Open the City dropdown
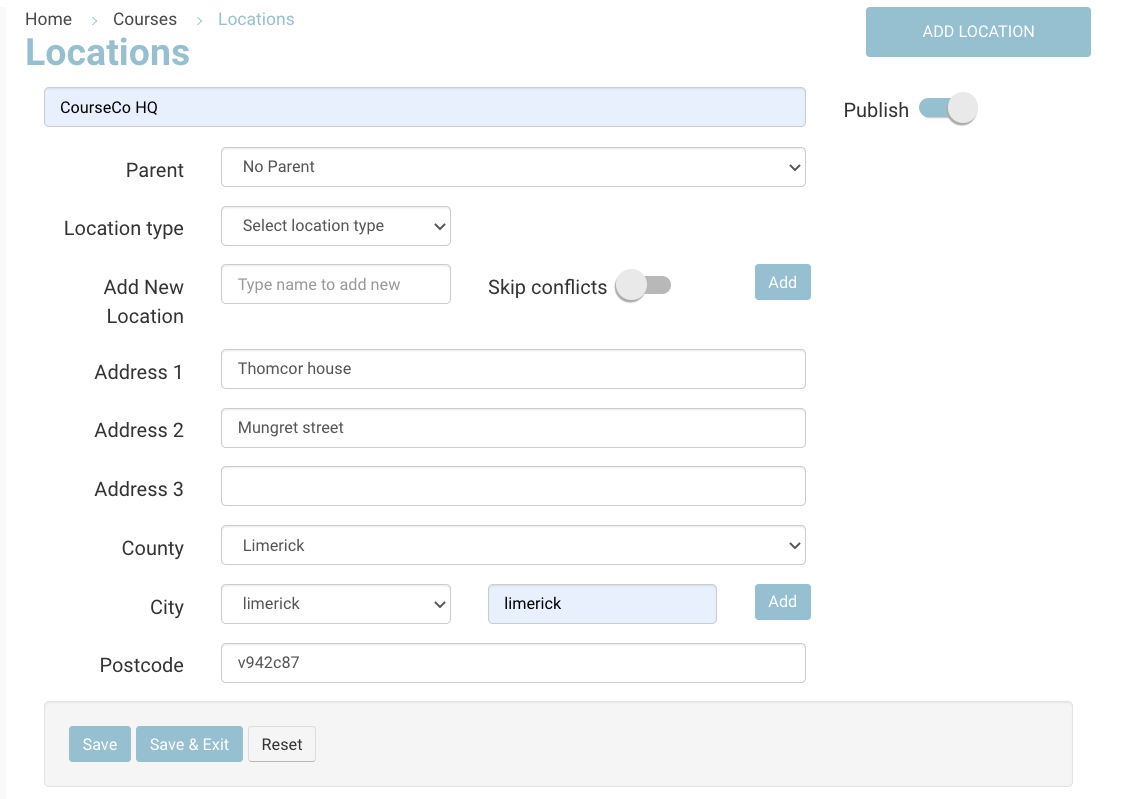This screenshot has width=1147, height=799. [335, 604]
